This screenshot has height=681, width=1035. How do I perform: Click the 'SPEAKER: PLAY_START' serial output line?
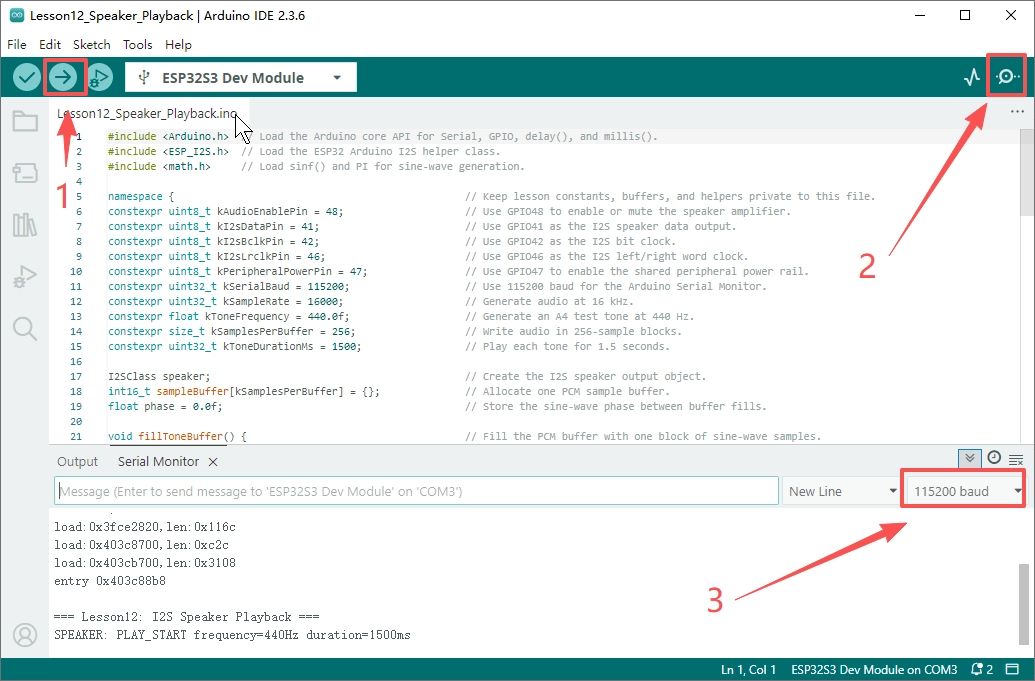(x=232, y=635)
